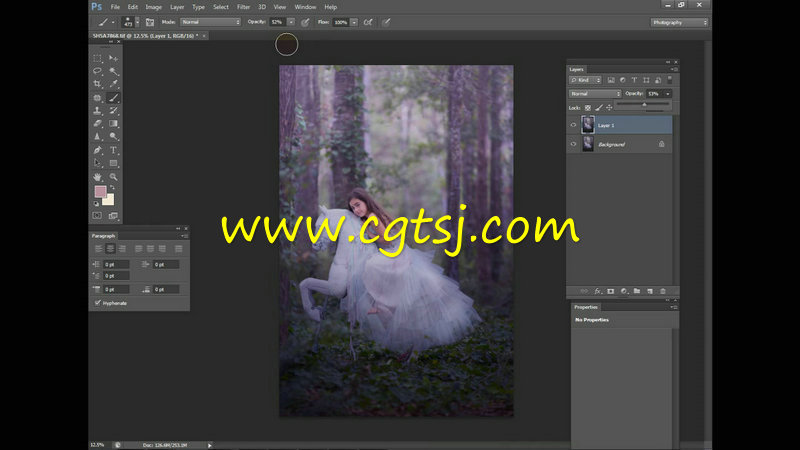Toggle pressure for size button
This screenshot has width=800, height=450.
click(x=386, y=22)
